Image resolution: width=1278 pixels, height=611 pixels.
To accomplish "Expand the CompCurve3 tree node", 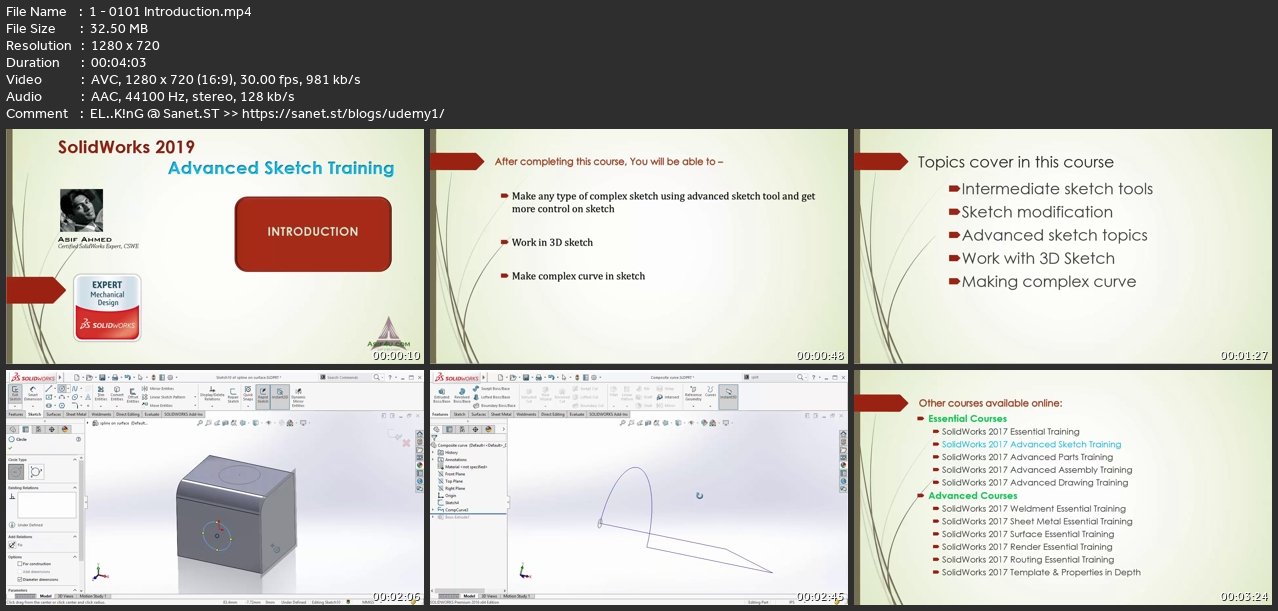I will (433, 510).
